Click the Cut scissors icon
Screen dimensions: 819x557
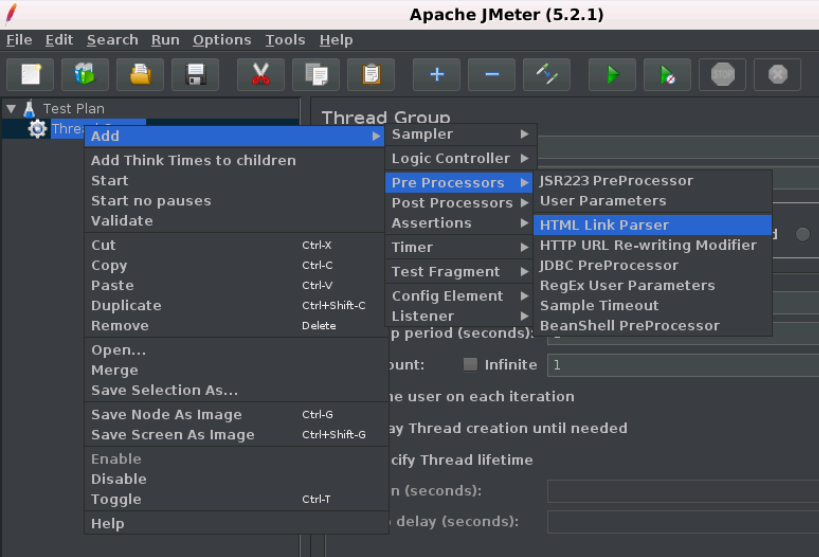(x=261, y=75)
